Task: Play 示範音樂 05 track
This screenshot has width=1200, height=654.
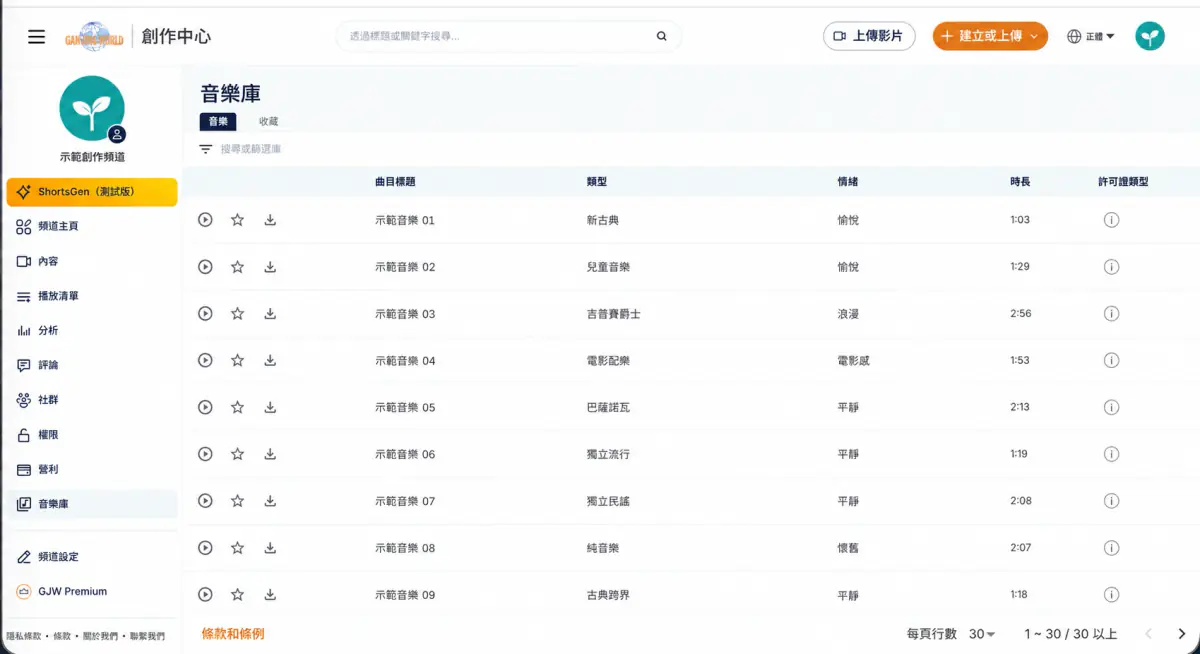Action: [205, 407]
